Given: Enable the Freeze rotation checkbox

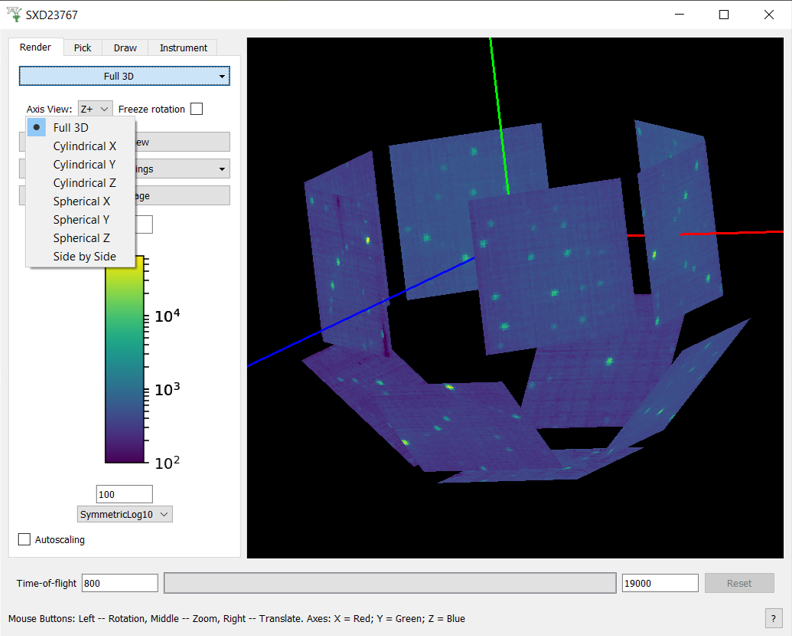Looking at the screenshot, I should 196,109.
